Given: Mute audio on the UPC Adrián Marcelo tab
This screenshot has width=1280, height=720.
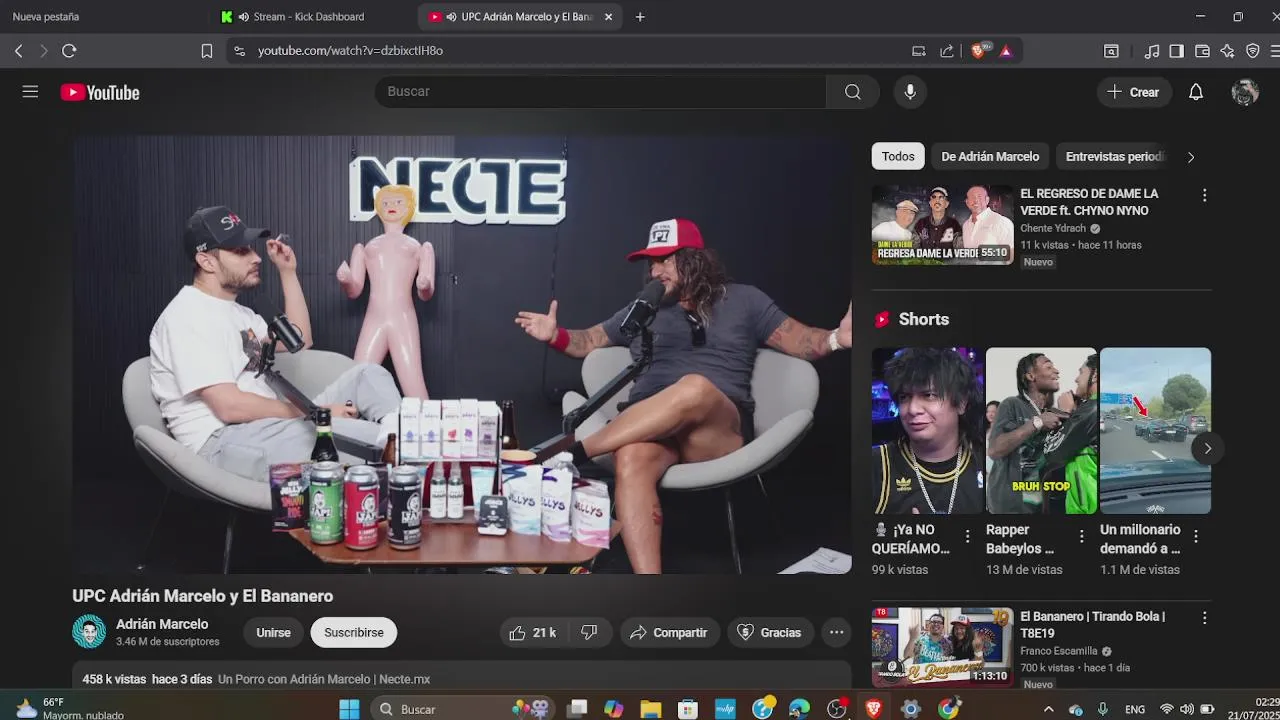Looking at the screenshot, I should [451, 17].
